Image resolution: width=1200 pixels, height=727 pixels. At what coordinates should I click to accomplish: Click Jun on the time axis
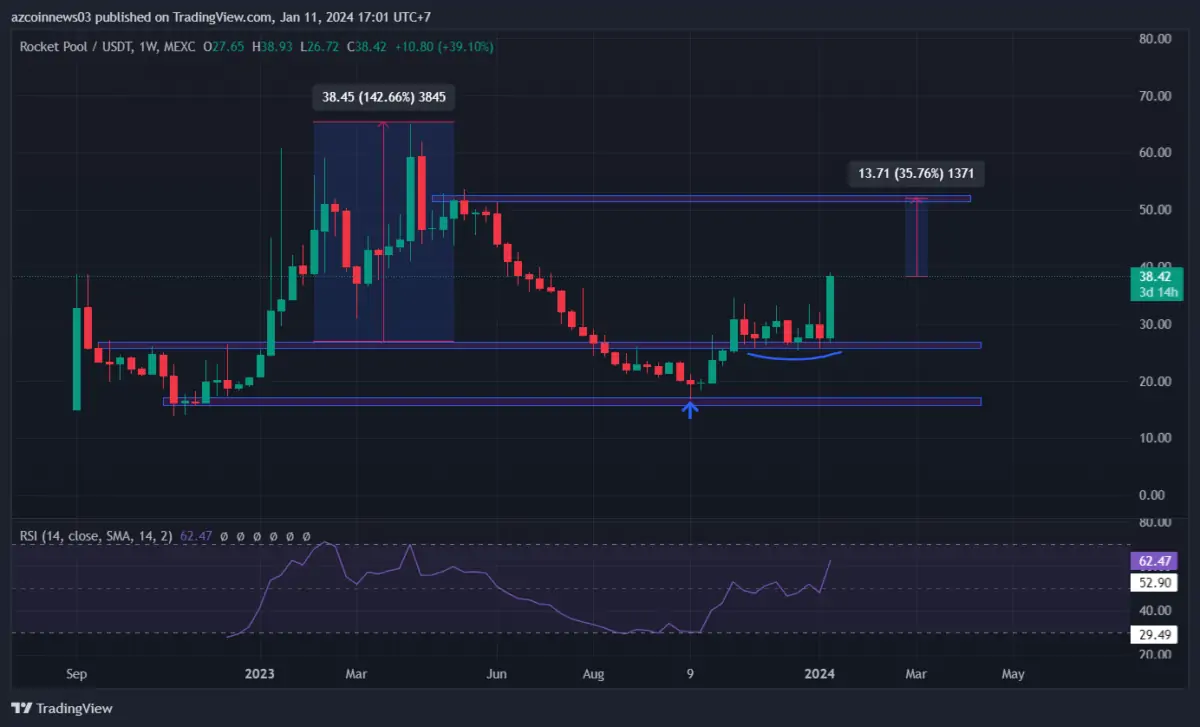pyautogui.click(x=499, y=674)
